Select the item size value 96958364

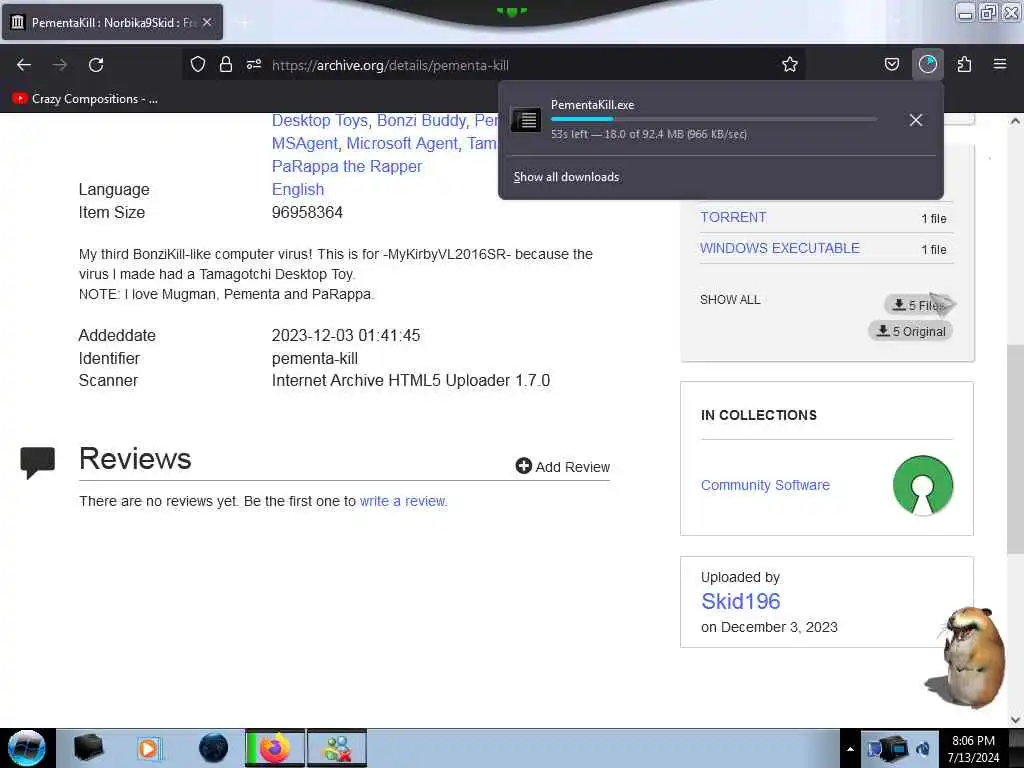307,212
